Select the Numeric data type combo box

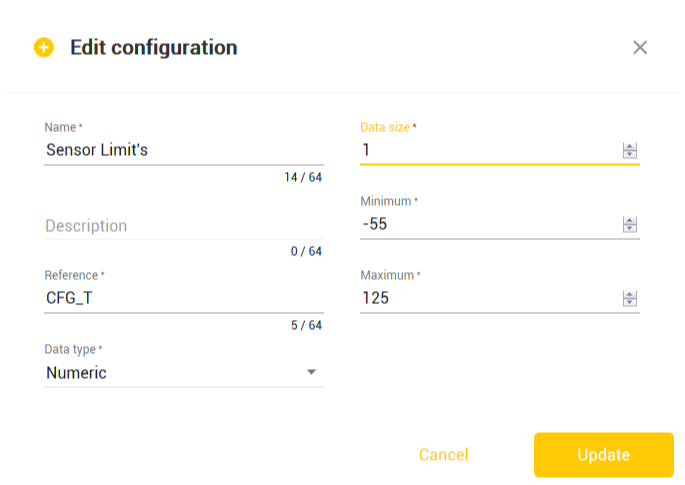(183, 372)
